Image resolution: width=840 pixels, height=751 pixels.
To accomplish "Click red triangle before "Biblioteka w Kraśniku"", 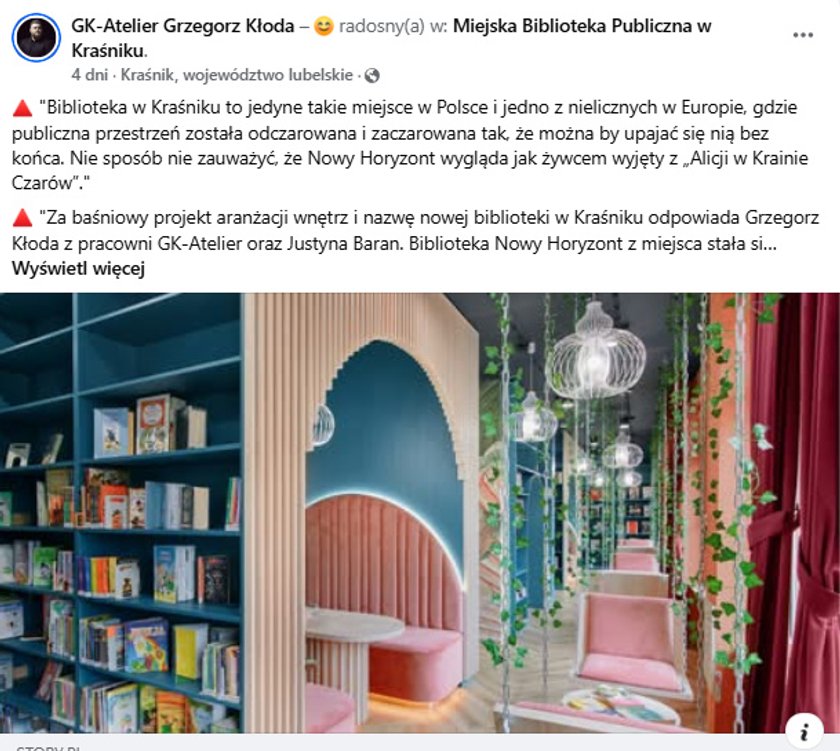I will (22, 108).
